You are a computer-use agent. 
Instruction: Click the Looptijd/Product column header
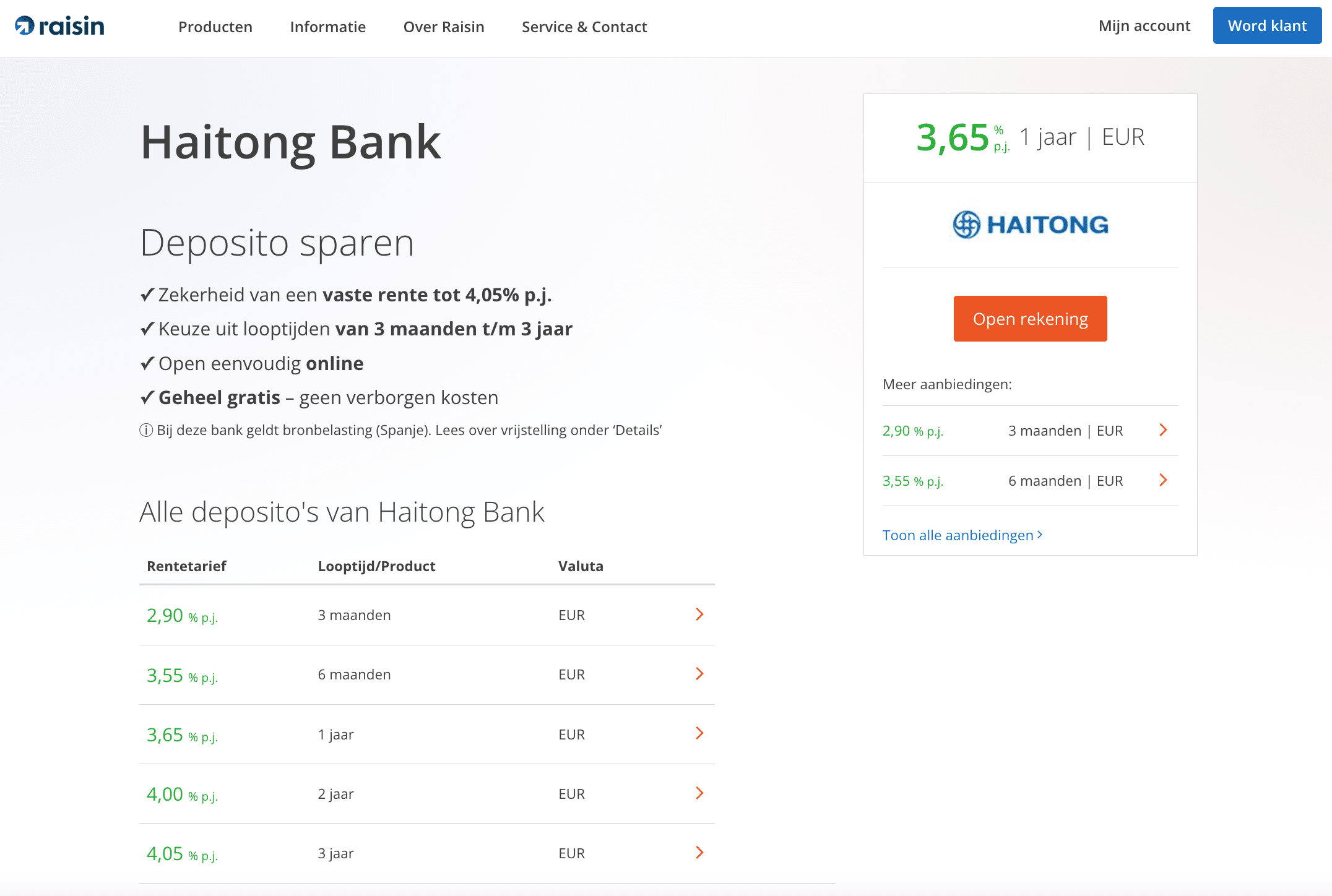(x=376, y=566)
